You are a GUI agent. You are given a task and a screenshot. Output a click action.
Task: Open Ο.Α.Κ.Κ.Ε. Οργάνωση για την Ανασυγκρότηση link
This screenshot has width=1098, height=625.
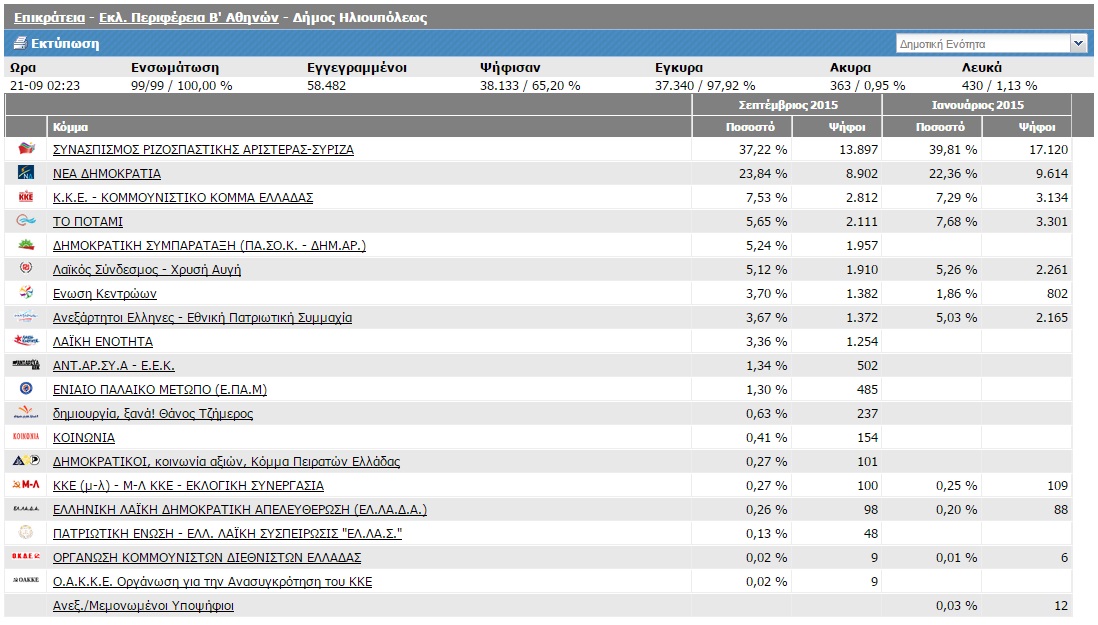212,582
